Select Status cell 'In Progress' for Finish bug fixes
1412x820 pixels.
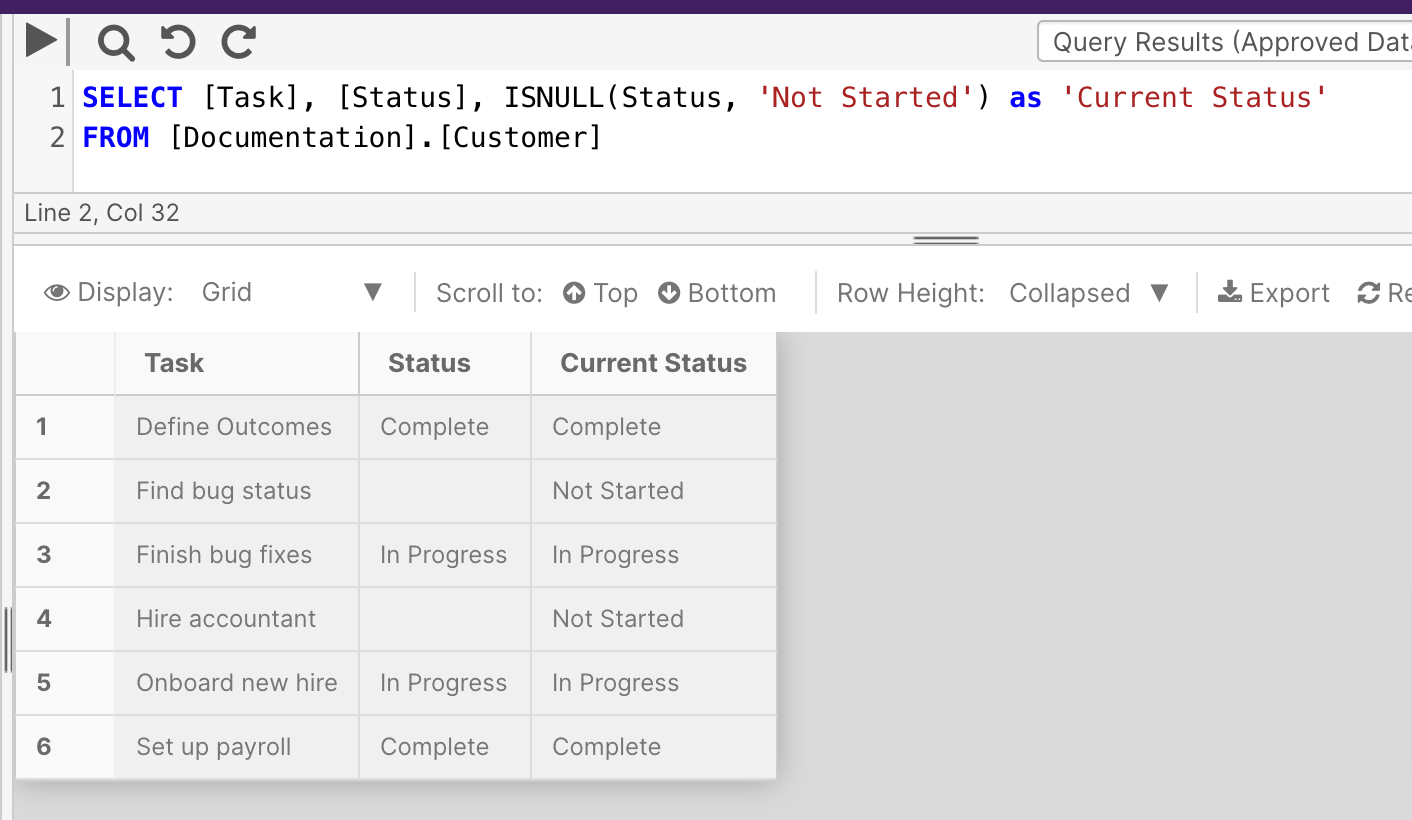point(445,555)
